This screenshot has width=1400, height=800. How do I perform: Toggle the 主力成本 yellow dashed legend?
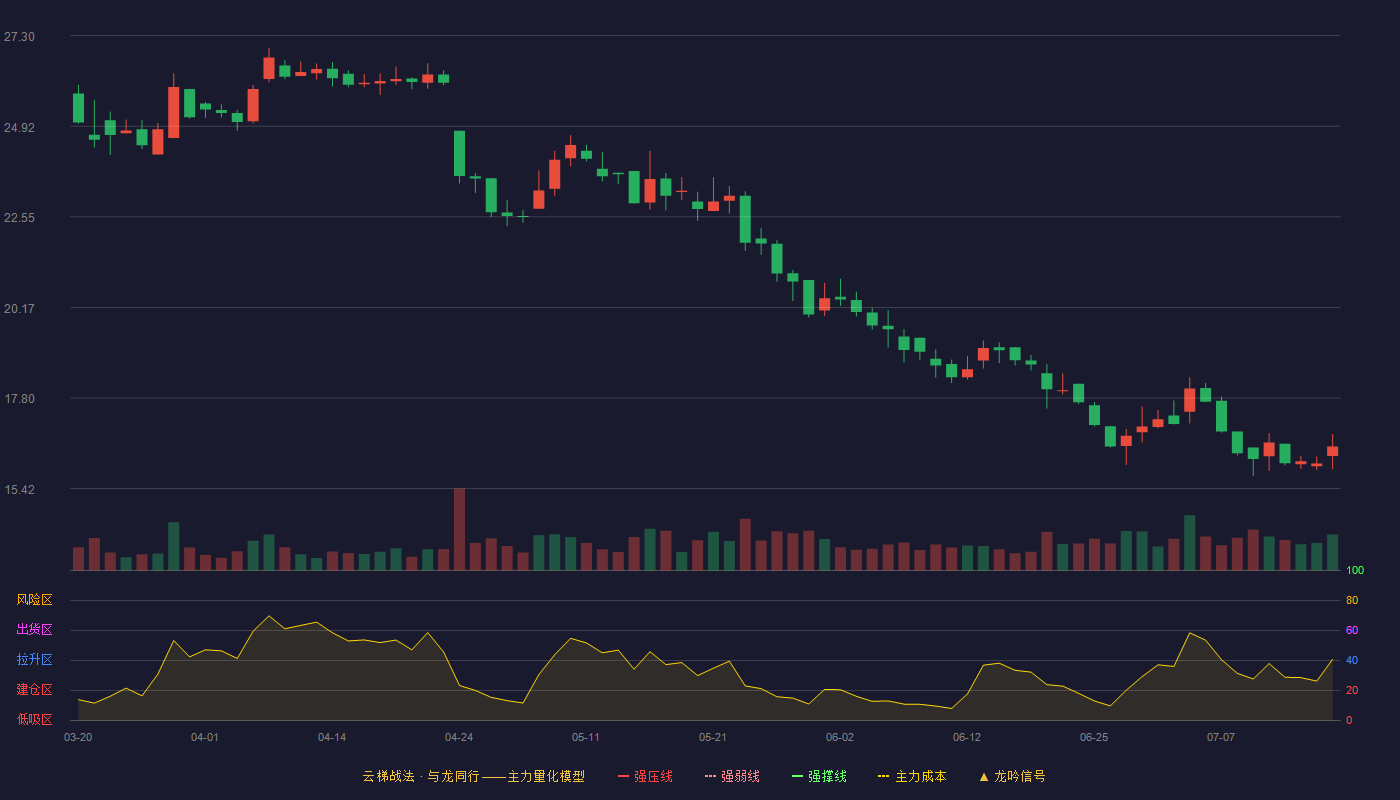click(912, 776)
